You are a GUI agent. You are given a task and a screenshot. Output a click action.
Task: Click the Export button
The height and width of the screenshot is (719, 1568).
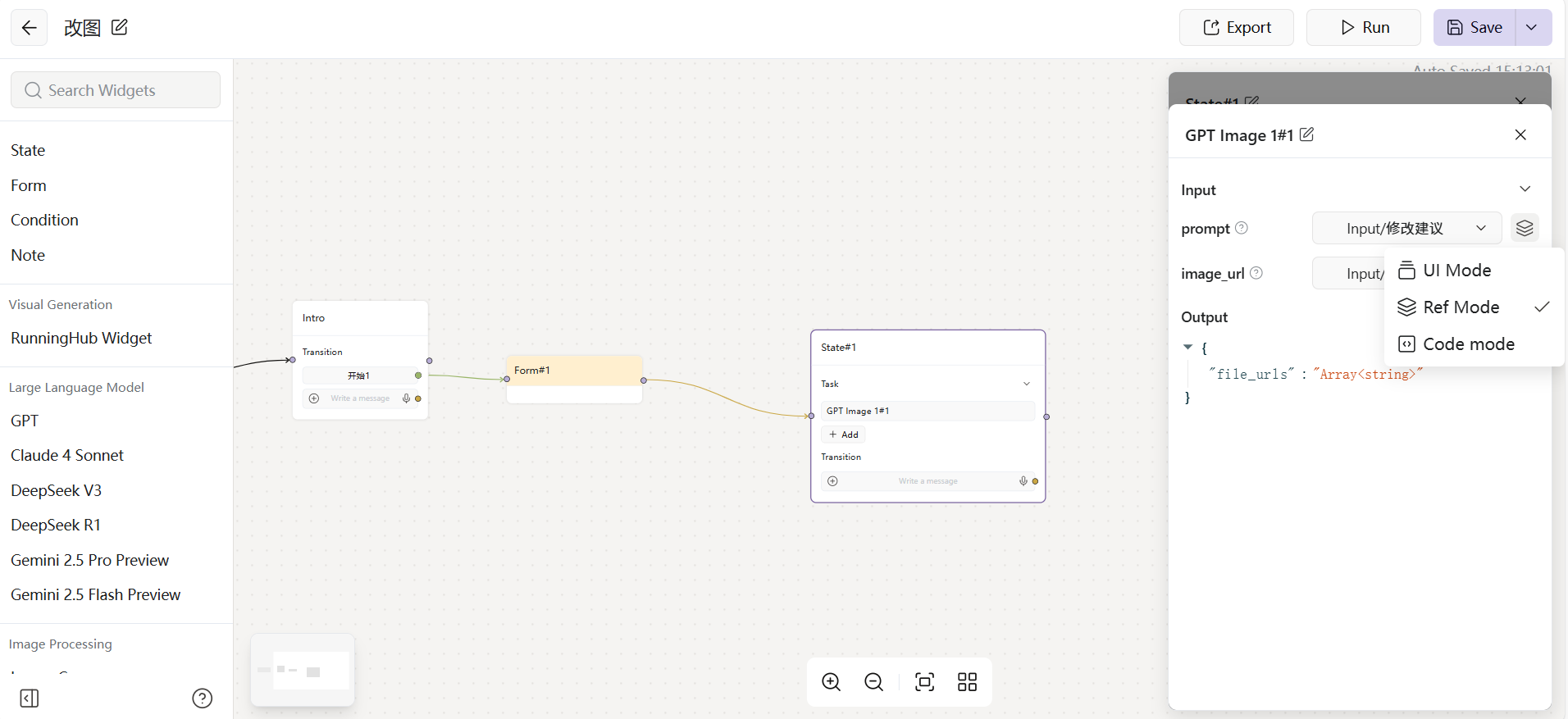click(1236, 28)
